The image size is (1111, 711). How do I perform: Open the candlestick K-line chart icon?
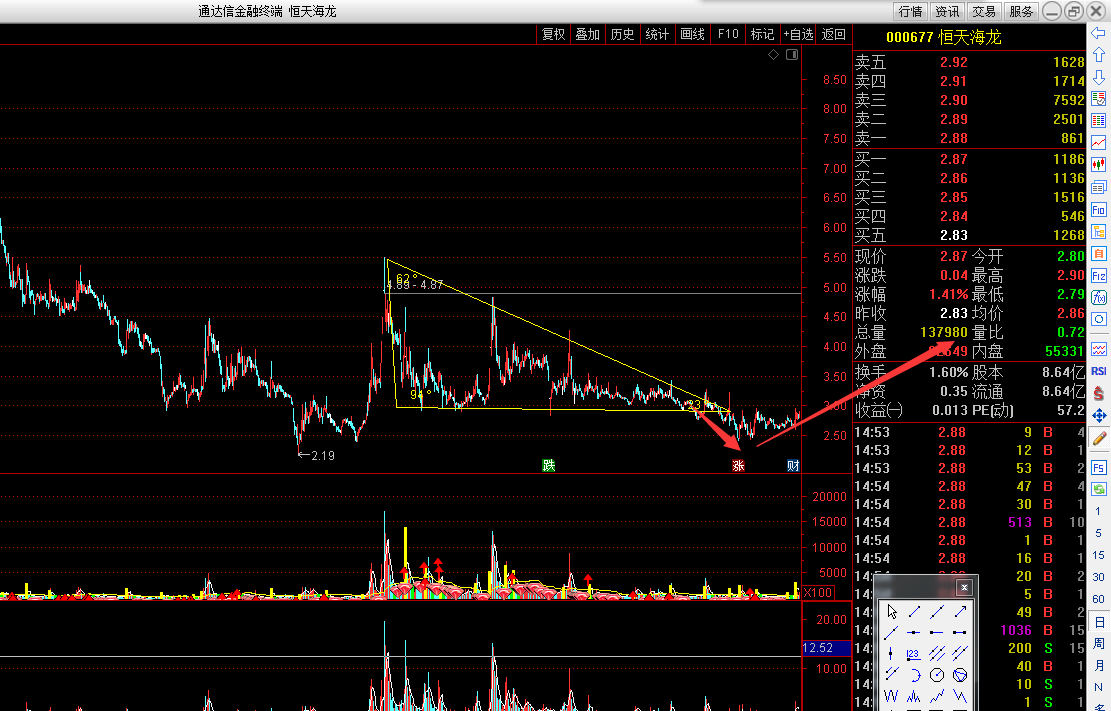pos(1099,164)
